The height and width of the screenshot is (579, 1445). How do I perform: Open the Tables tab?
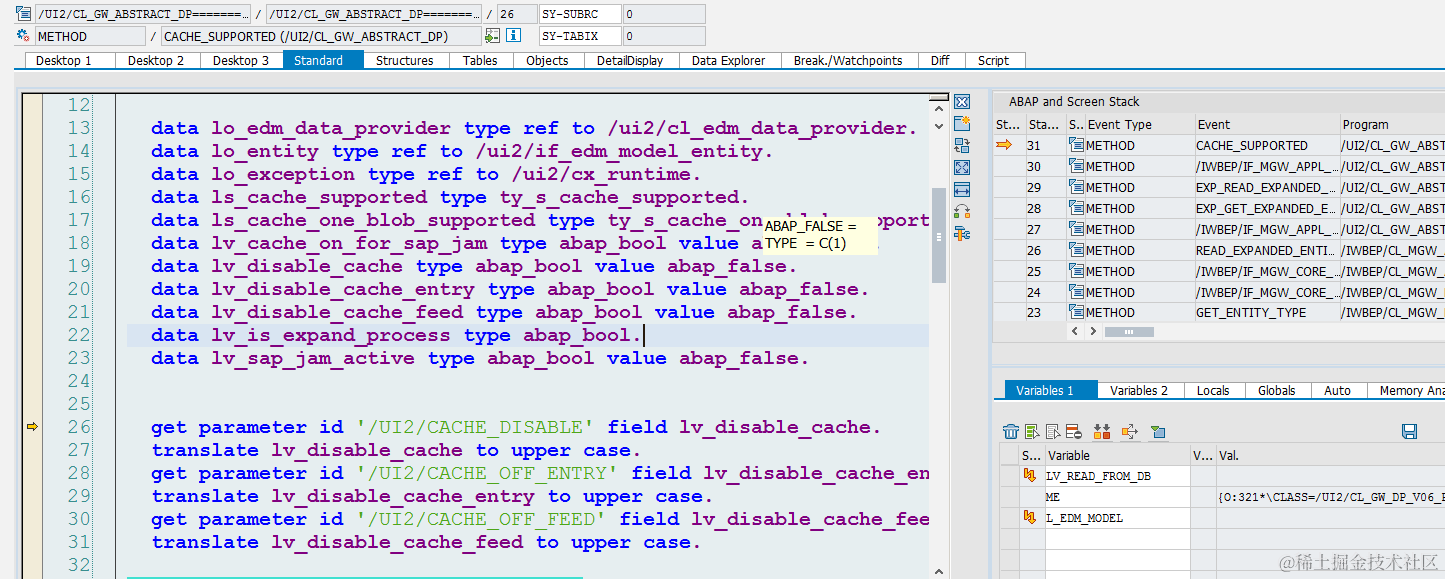coord(480,61)
